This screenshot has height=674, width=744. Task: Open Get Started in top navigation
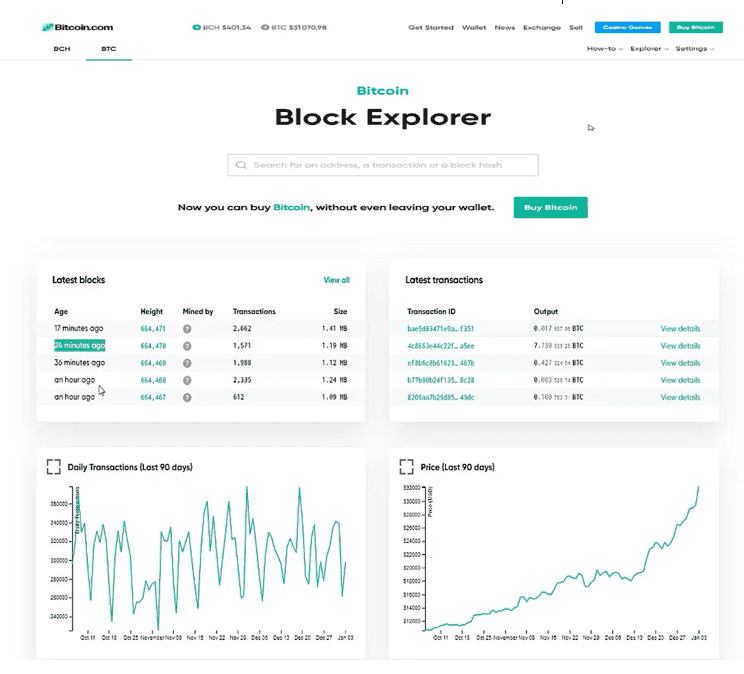(431, 28)
